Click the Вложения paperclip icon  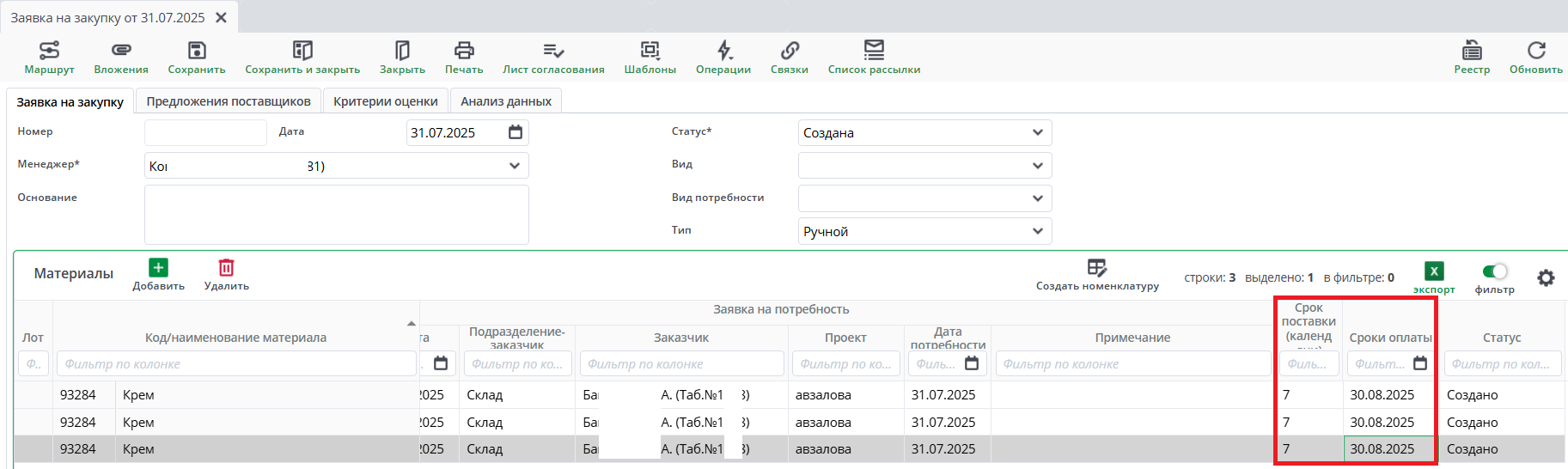[121, 51]
